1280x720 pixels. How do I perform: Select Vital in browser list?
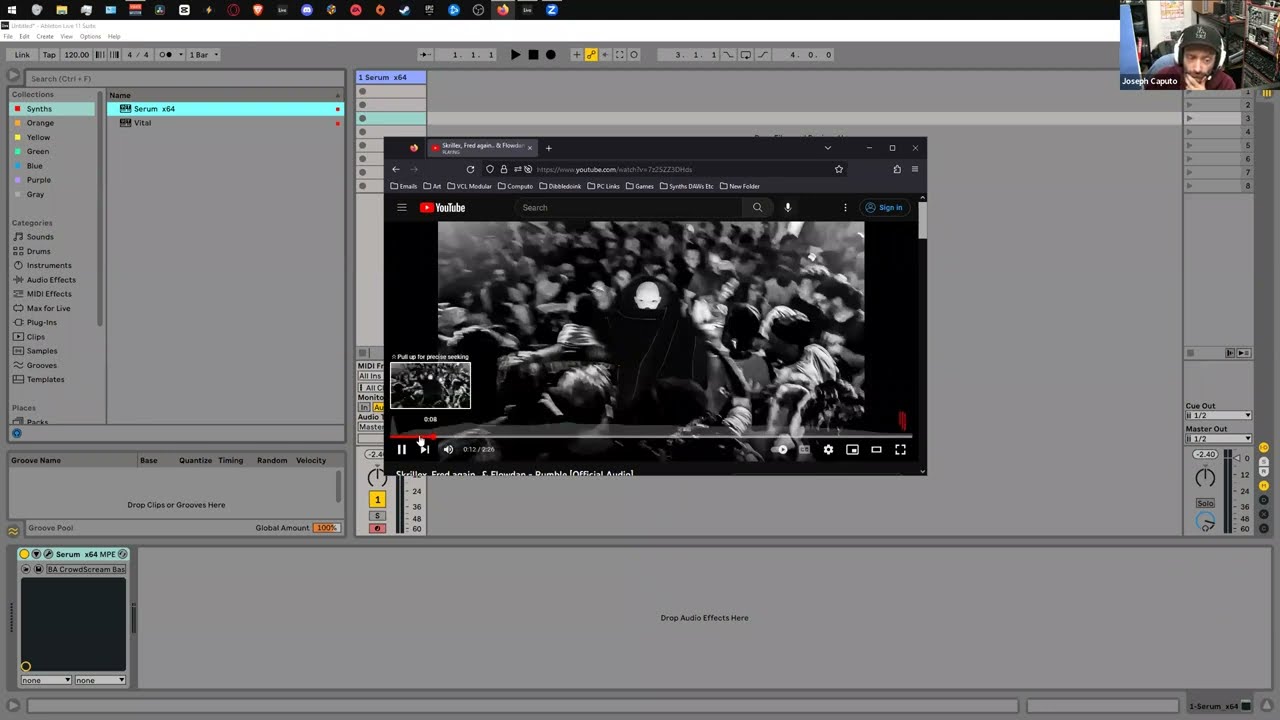pyautogui.click(x=225, y=123)
